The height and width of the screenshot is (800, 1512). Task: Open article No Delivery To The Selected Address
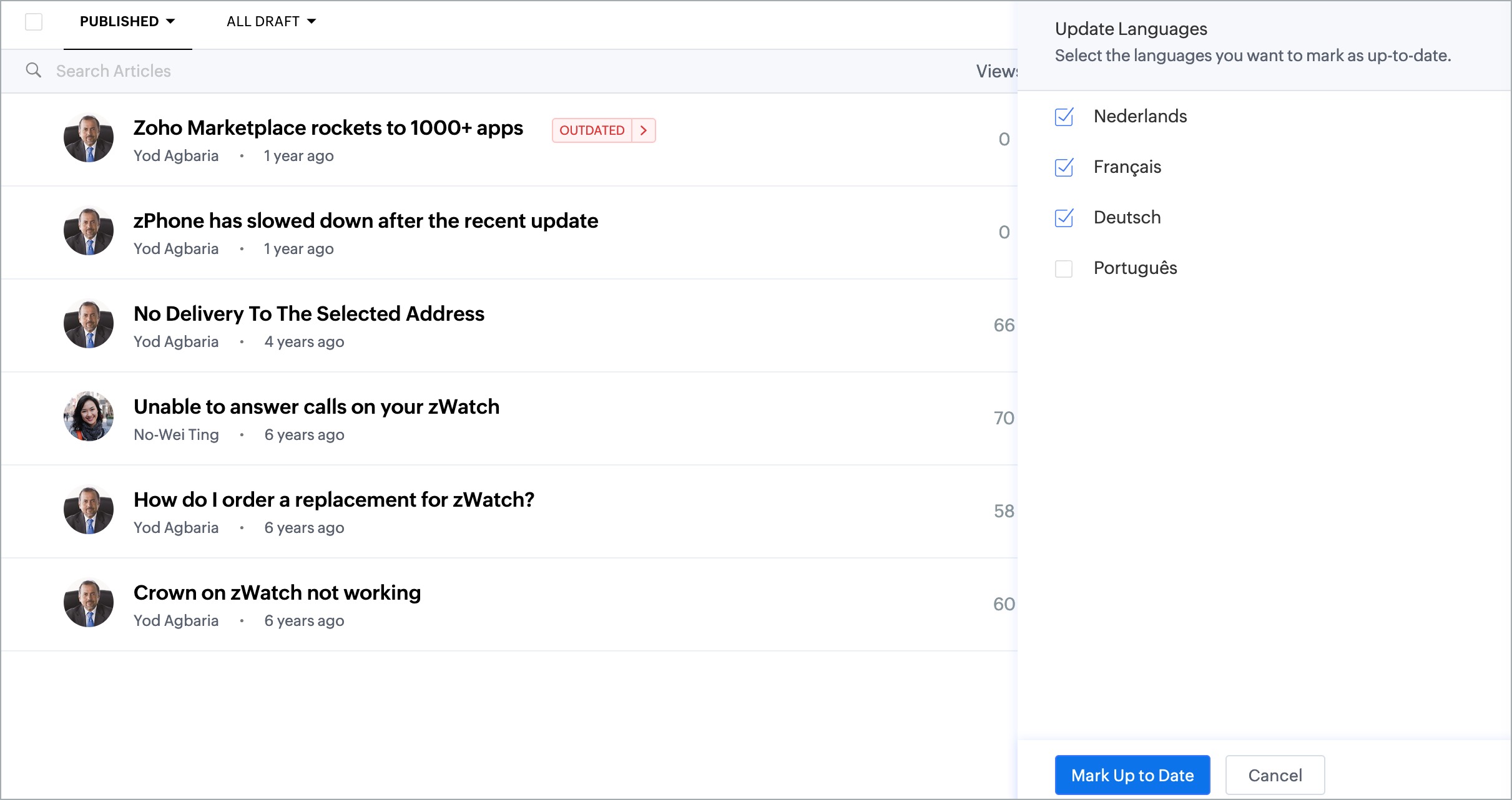(x=309, y=314)
